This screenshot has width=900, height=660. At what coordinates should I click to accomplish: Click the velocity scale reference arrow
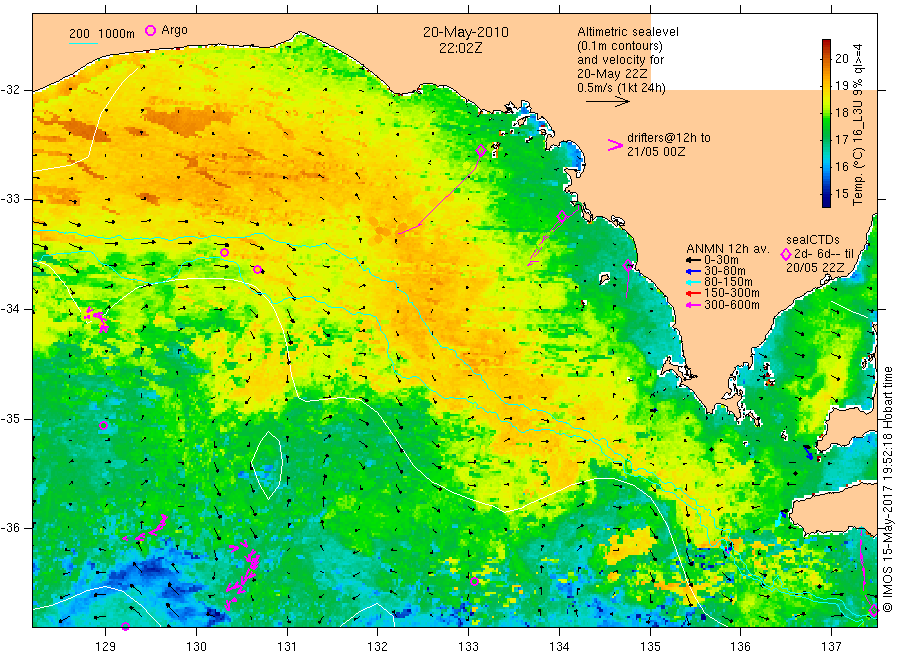[x=608, y=102]
